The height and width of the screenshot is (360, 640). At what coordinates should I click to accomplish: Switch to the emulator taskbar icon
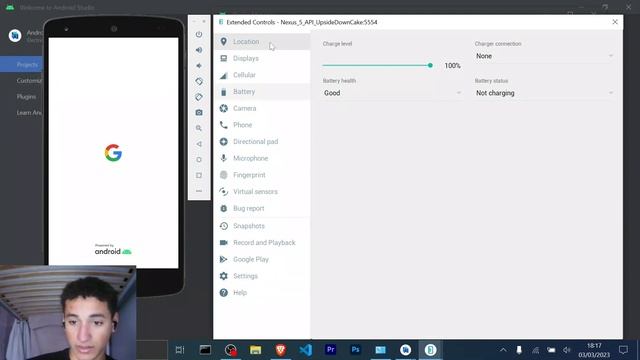point(430,350)
